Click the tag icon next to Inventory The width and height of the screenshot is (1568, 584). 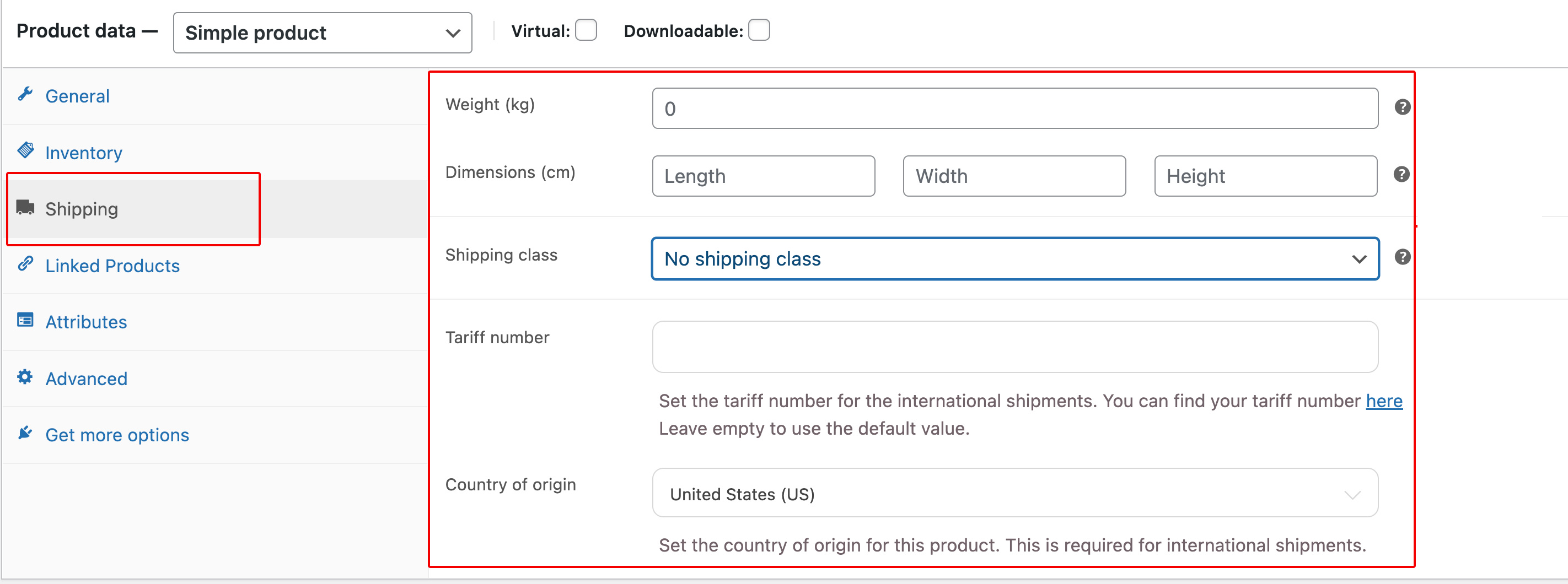[25, 150]
